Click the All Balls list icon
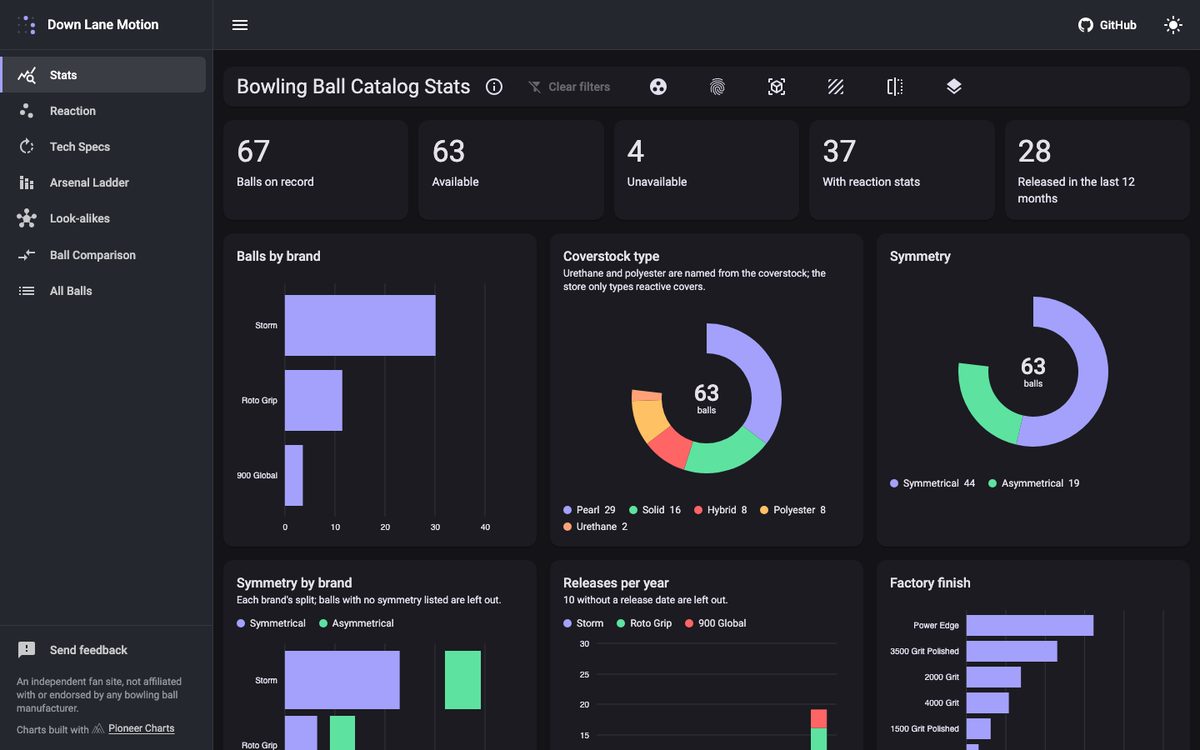1200x750 pixels. [27, 291]
